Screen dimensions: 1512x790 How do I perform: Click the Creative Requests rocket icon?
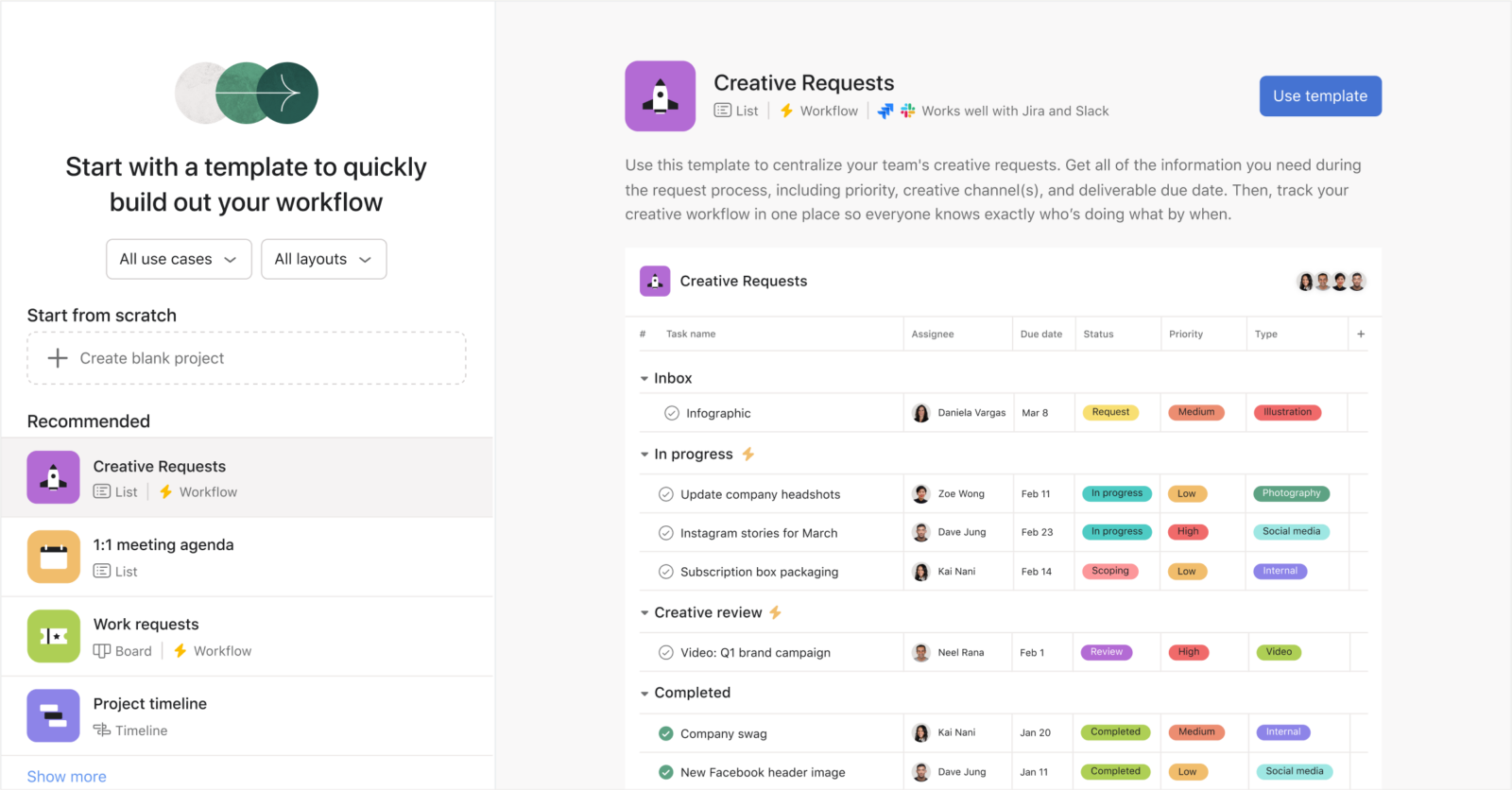click(x=660, y=95)
